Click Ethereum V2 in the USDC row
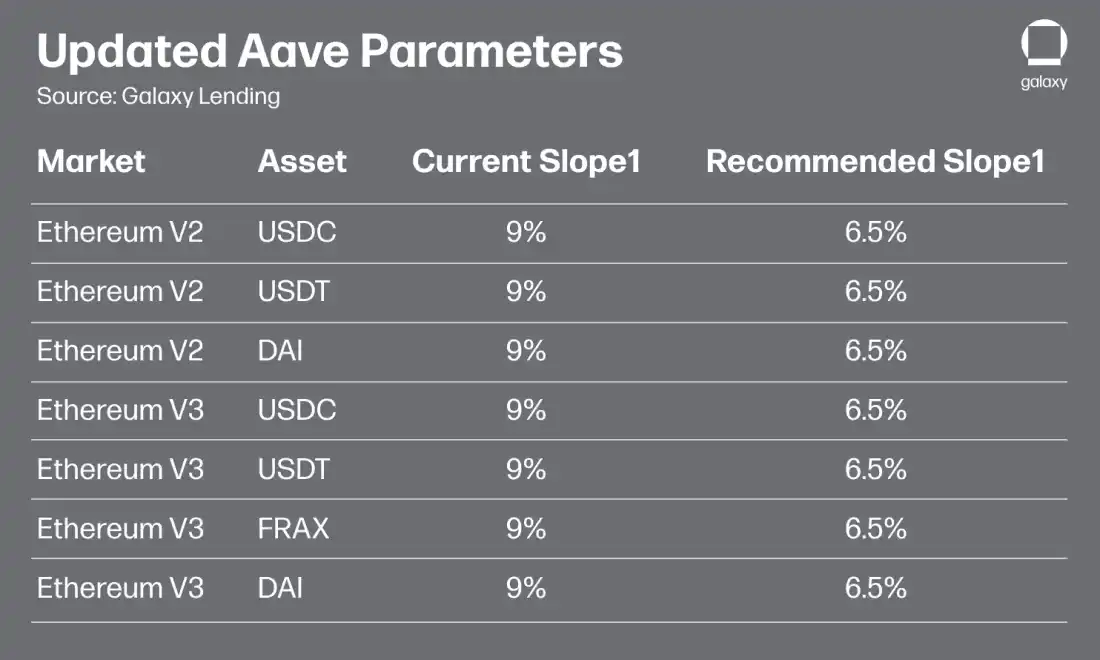 pyautogui.click(x=120, y=233)
